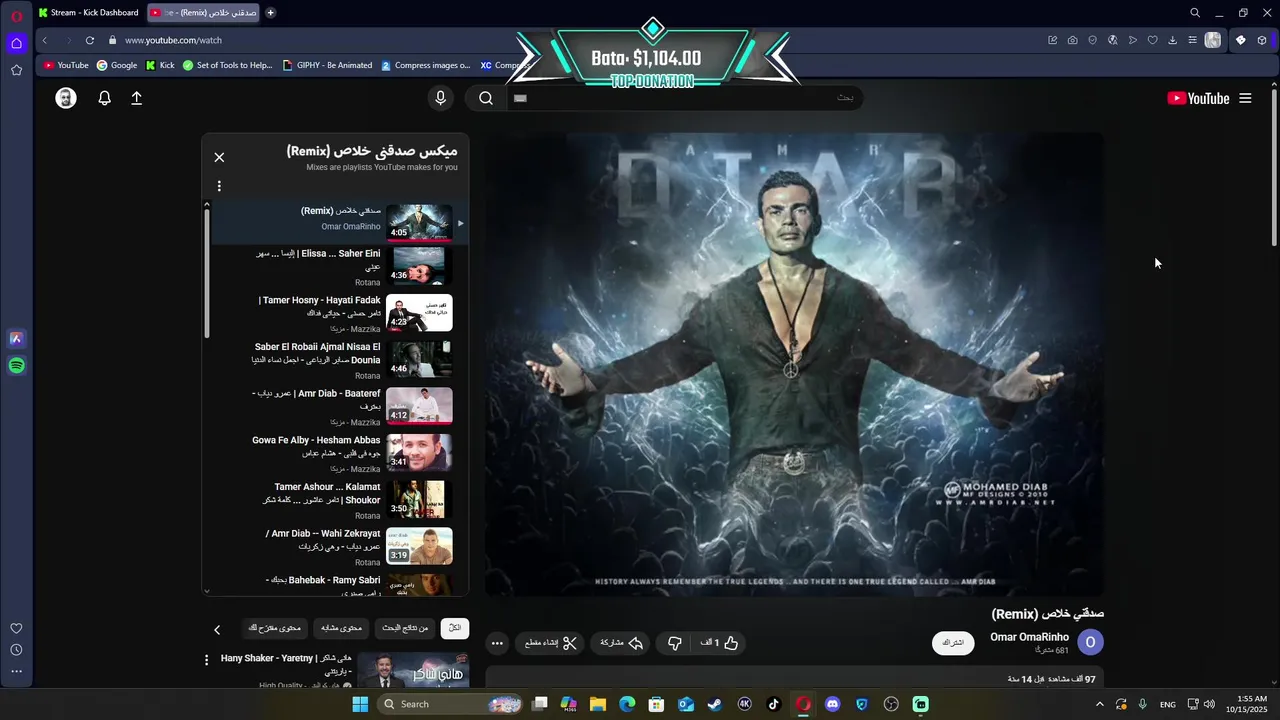The height and width of the screenshot is (720, 1280).
Task: Open a new browser tab
Action: coord(270,12)
